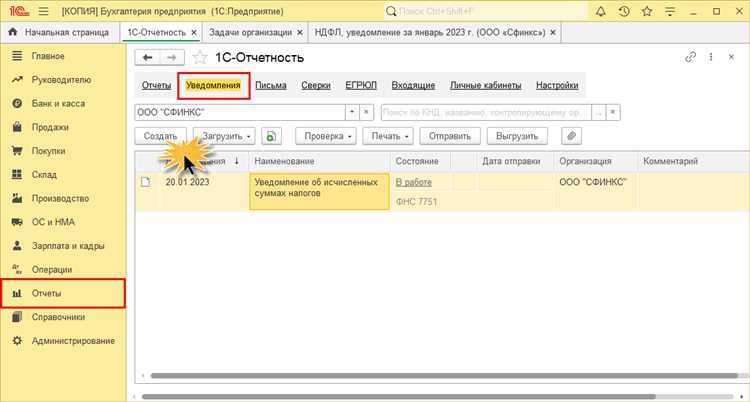Viewport: 750px width, 402px height.
Task: Sort by the Наименование column header
Action: click(319, 161)
